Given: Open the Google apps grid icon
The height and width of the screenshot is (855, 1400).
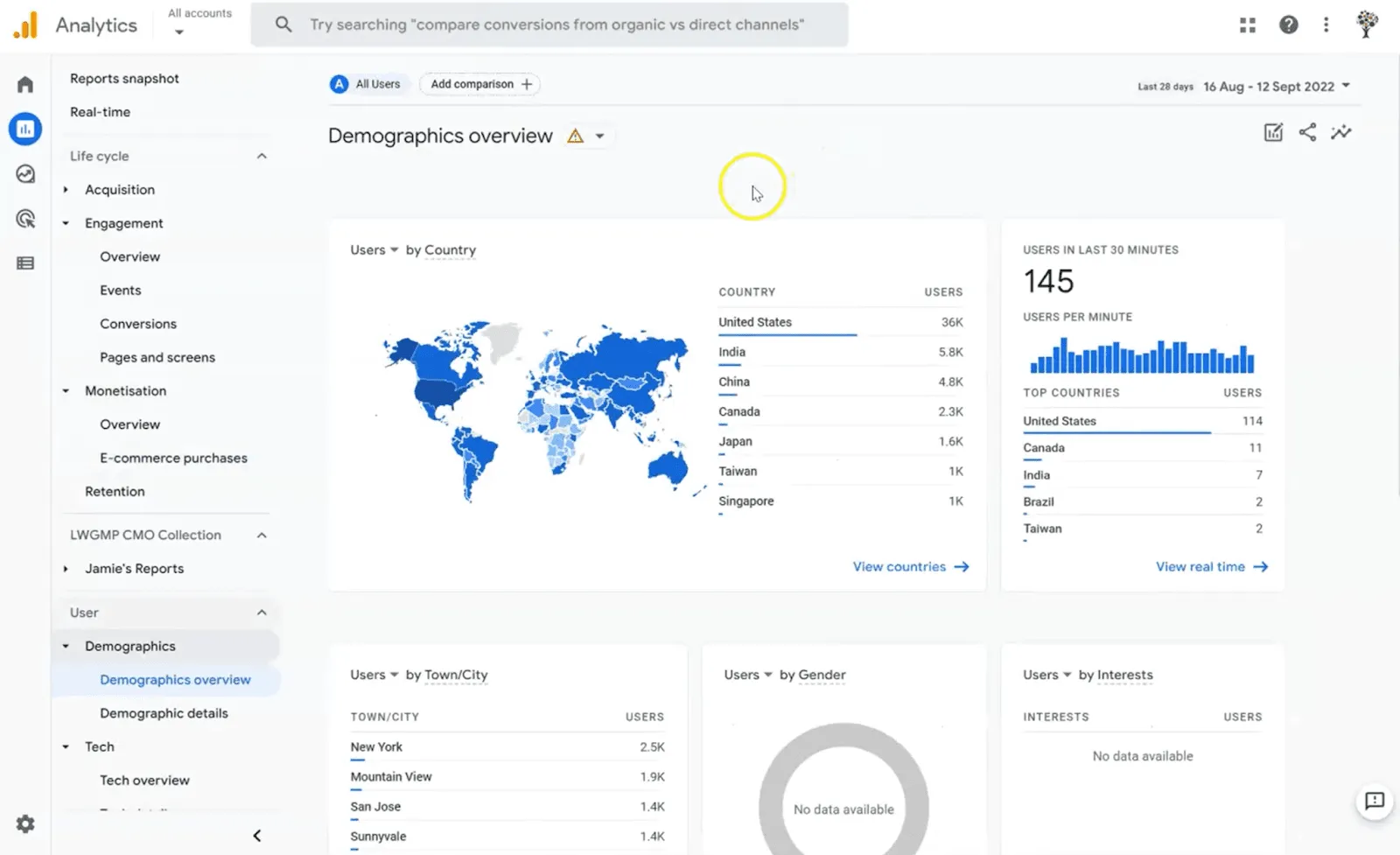Looking at the screenshot, I should point(1248,25).
